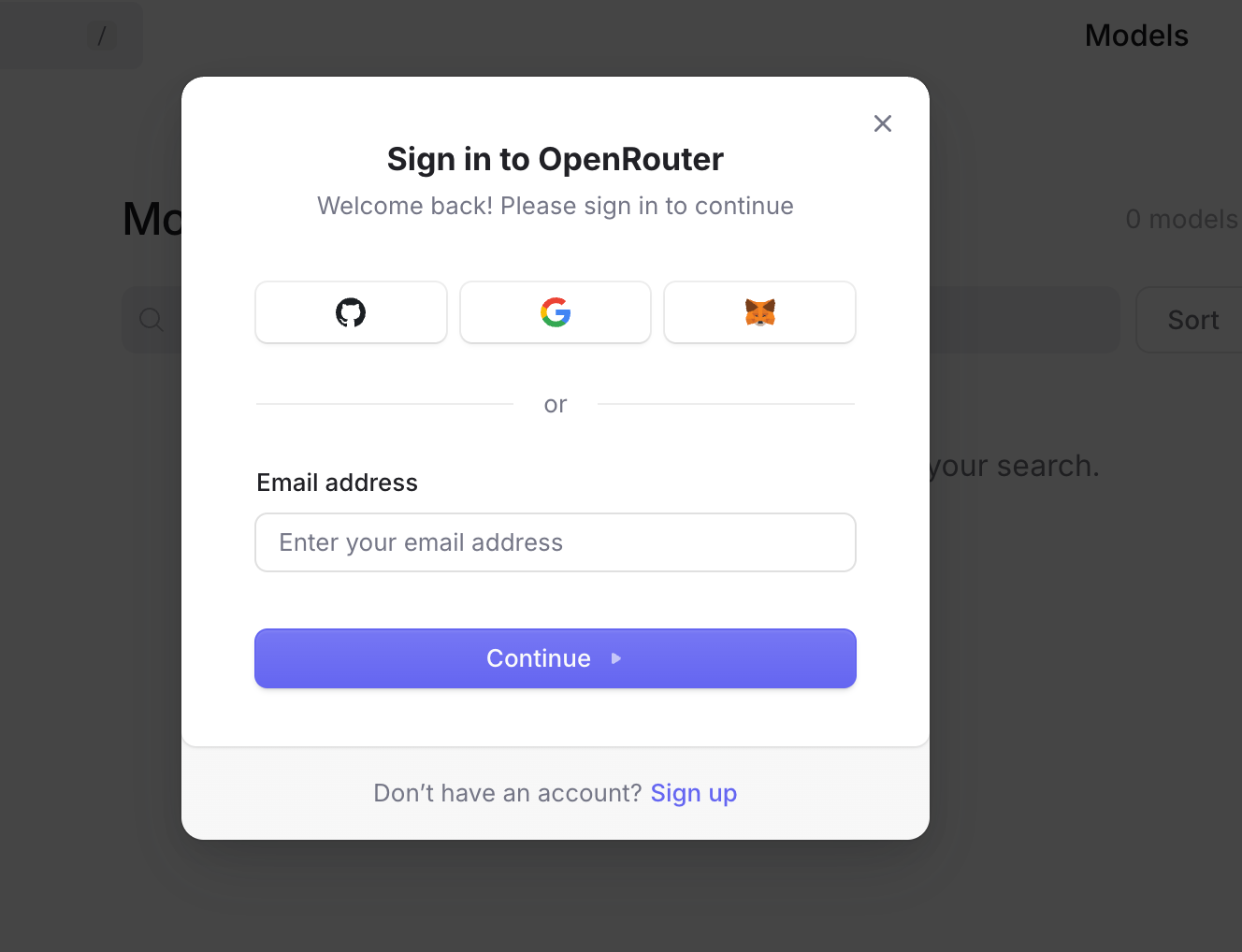This screenshot has width=1242, height=952.
Task: Click the partially hidden Models page heading
Action: pyautogui.click(x=152, y=219)
